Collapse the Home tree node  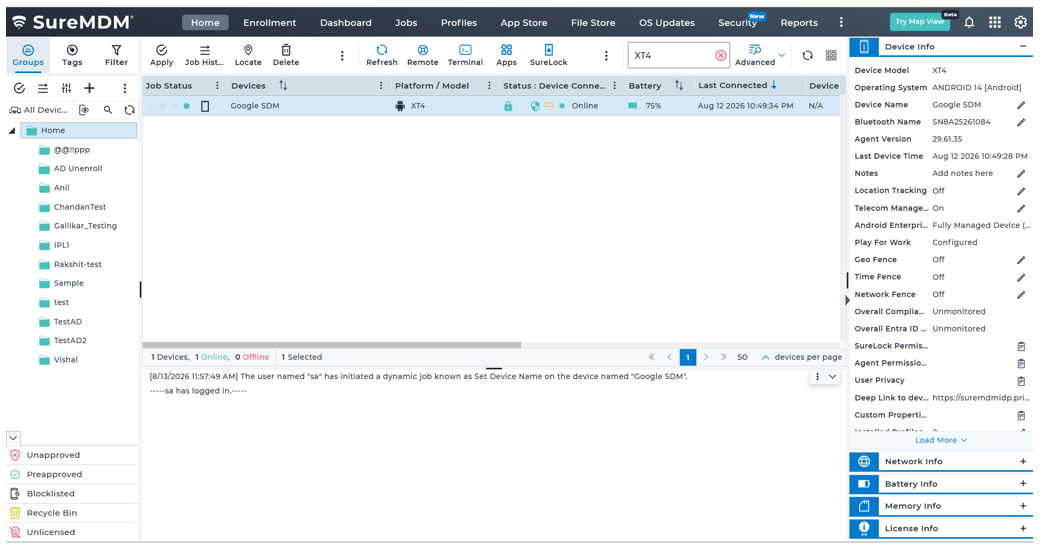12,131
